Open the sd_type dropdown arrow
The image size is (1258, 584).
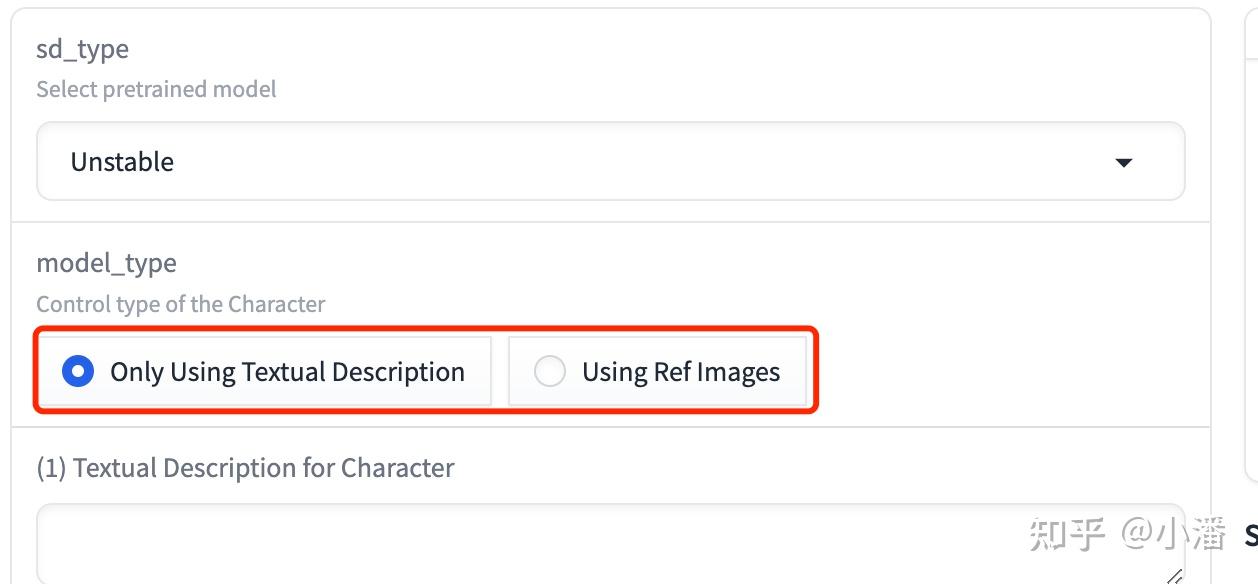pyautogui.click(x=1123, y=162)
